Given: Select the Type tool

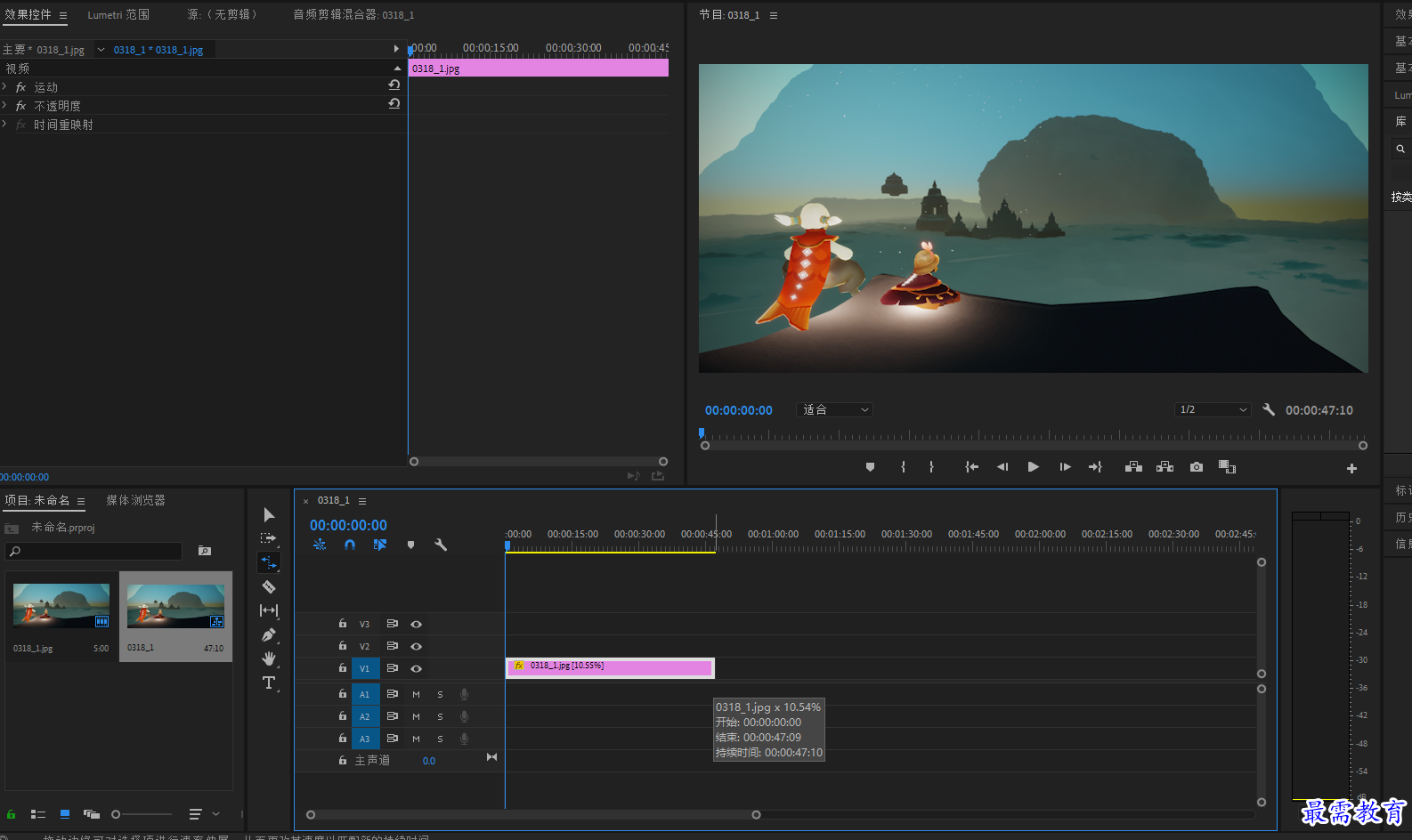Looking at the screenshot, I should [x=269, y=682].
